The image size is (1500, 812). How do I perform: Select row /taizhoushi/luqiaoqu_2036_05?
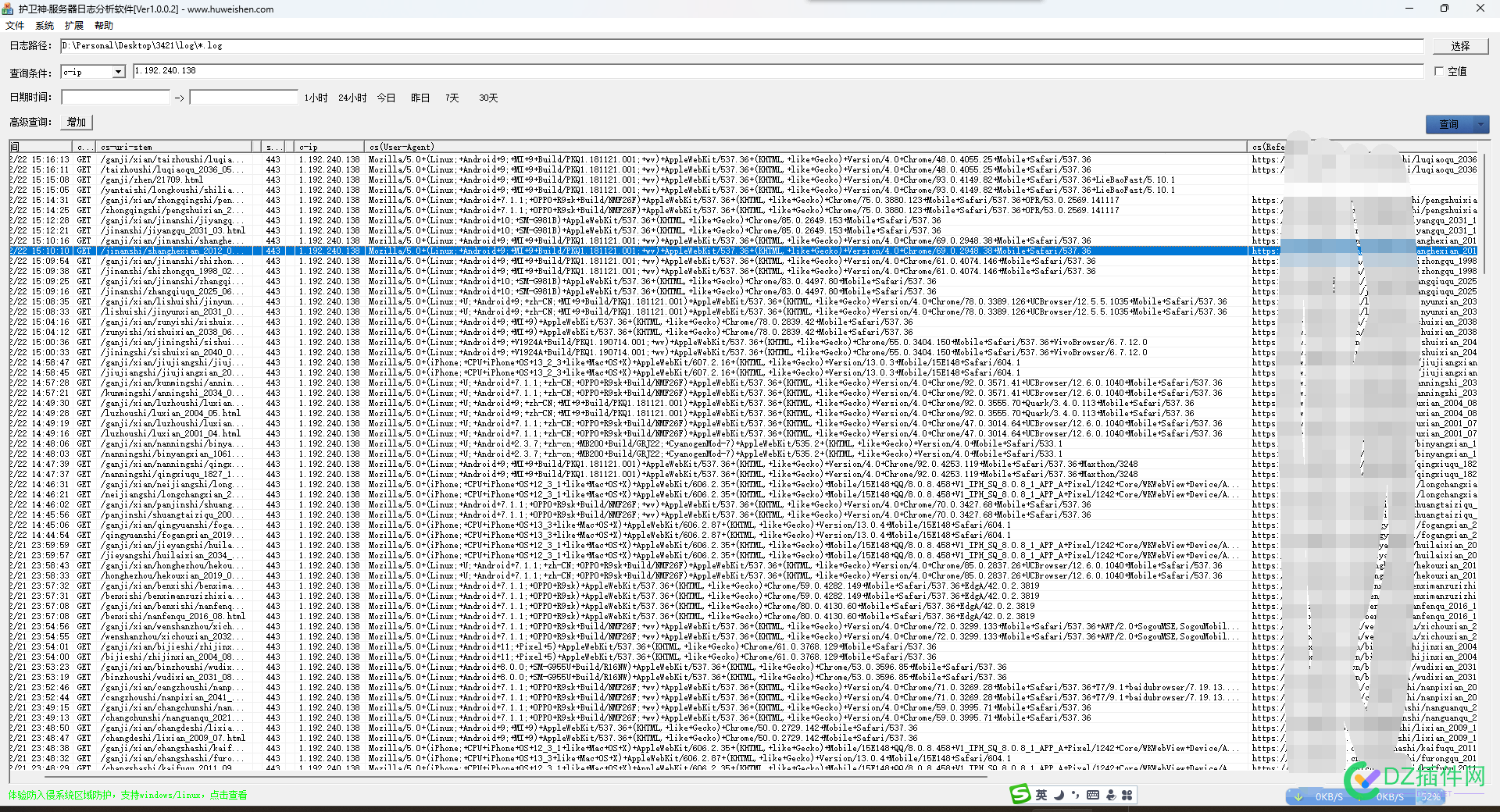point(743,169)
